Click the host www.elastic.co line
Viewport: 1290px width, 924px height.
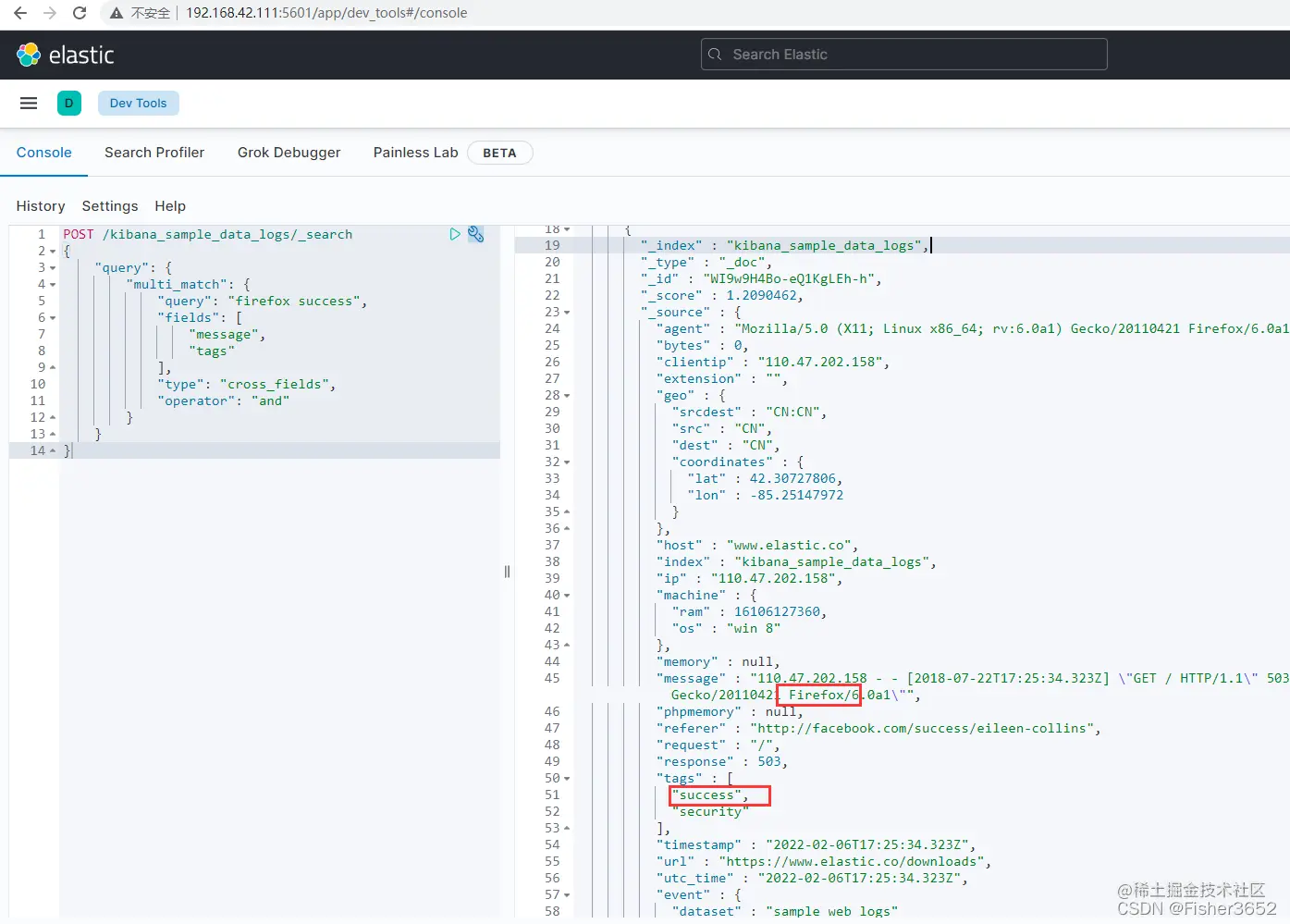757,546
